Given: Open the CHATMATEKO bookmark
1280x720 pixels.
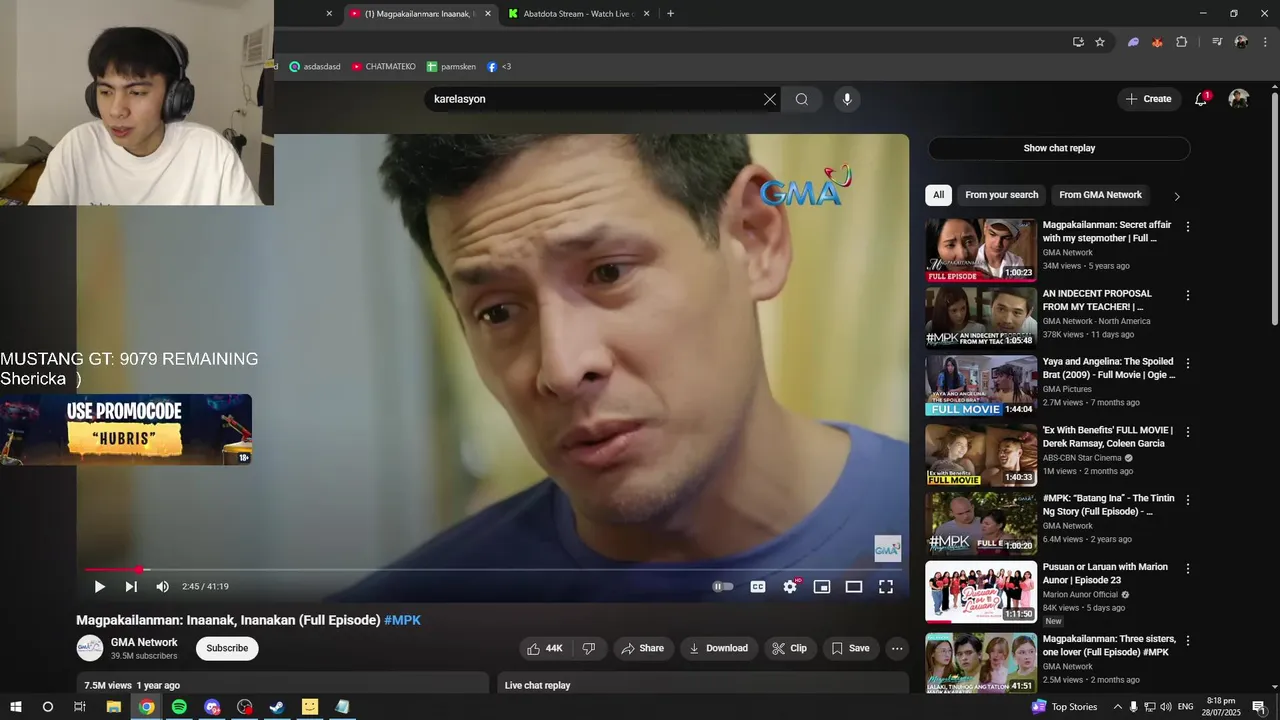Looking at the screenshot, I should pos(383,67).
